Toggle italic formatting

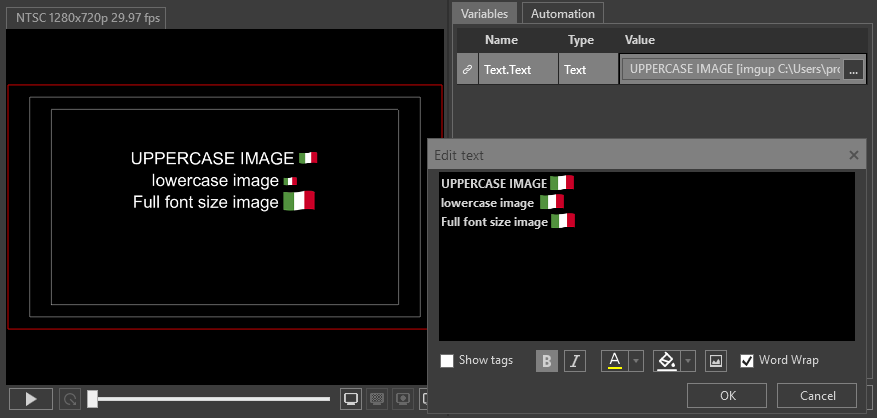coord(574,361)
